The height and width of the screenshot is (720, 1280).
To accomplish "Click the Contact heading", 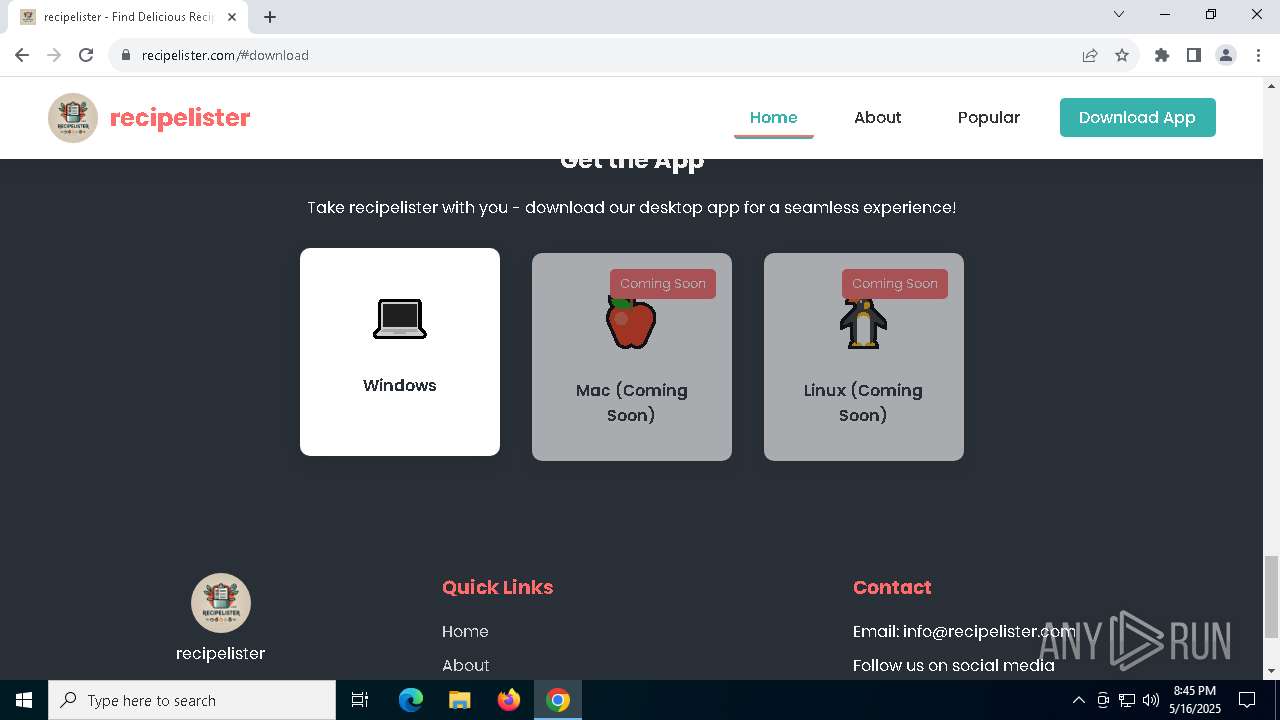I will pyautogui.click(x=892, y=587).
